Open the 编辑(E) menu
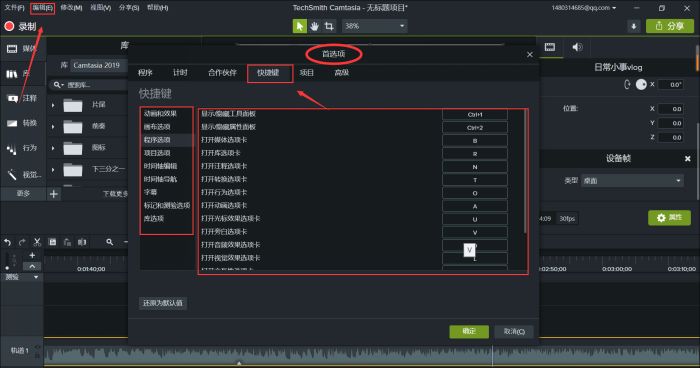The width and height of the screenshot is (700, 368). (x=42, y=8)
